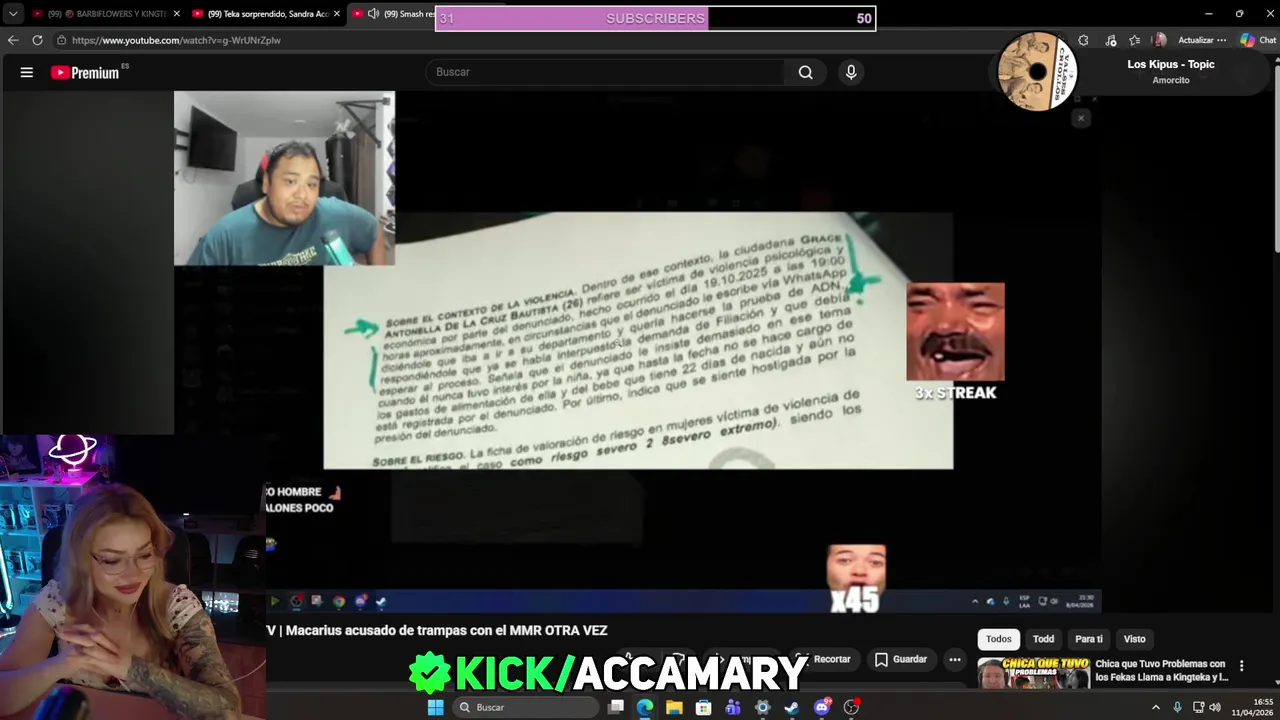Open Settings gear app from taskbar
Viewport: 1280px width, 720px height.
[x=763, y=707]
